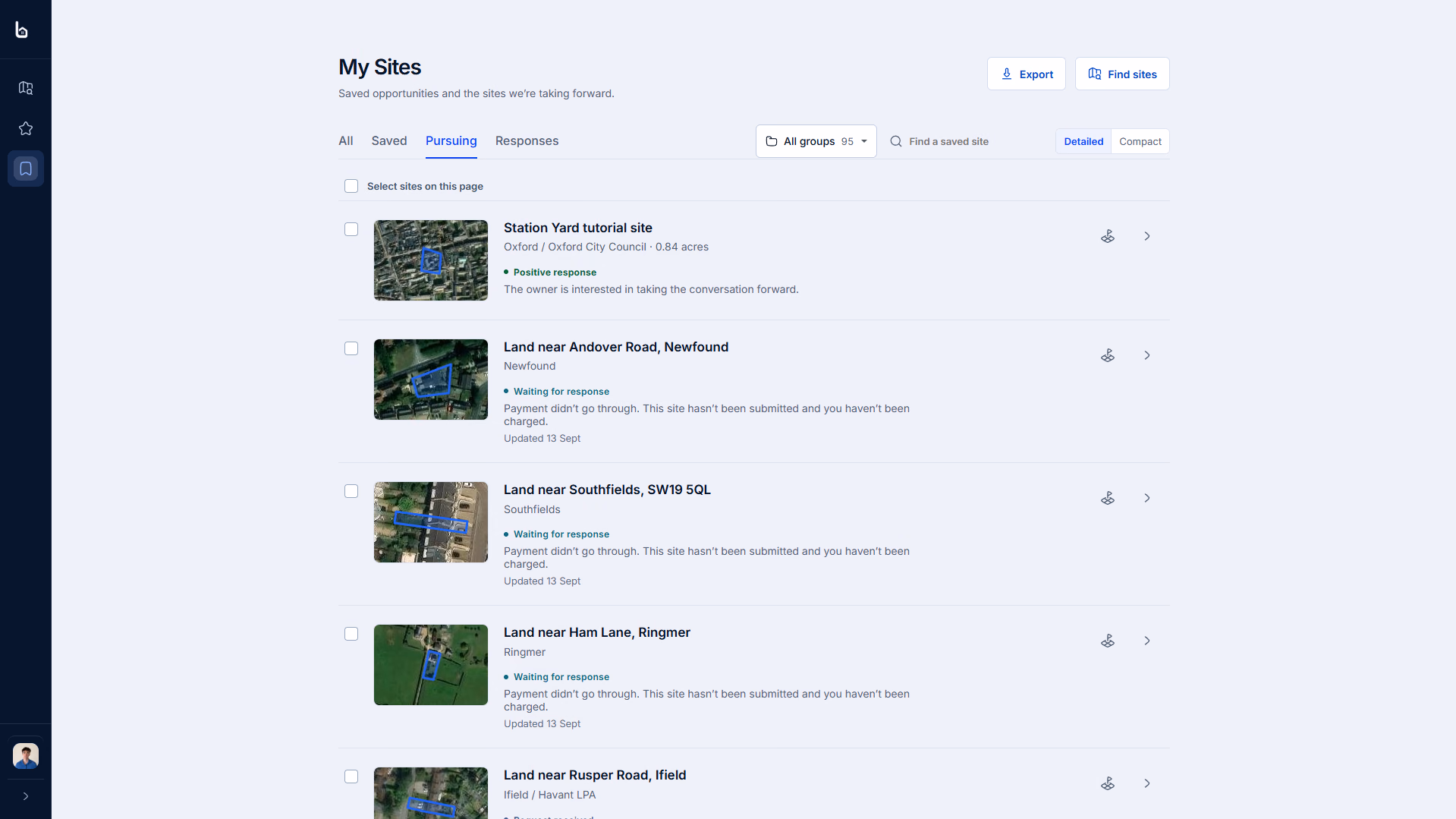The width and height of the screenshot is (1456, 819).
Task: Open the All groups dropdown arrow
Action: pos(864,141)
